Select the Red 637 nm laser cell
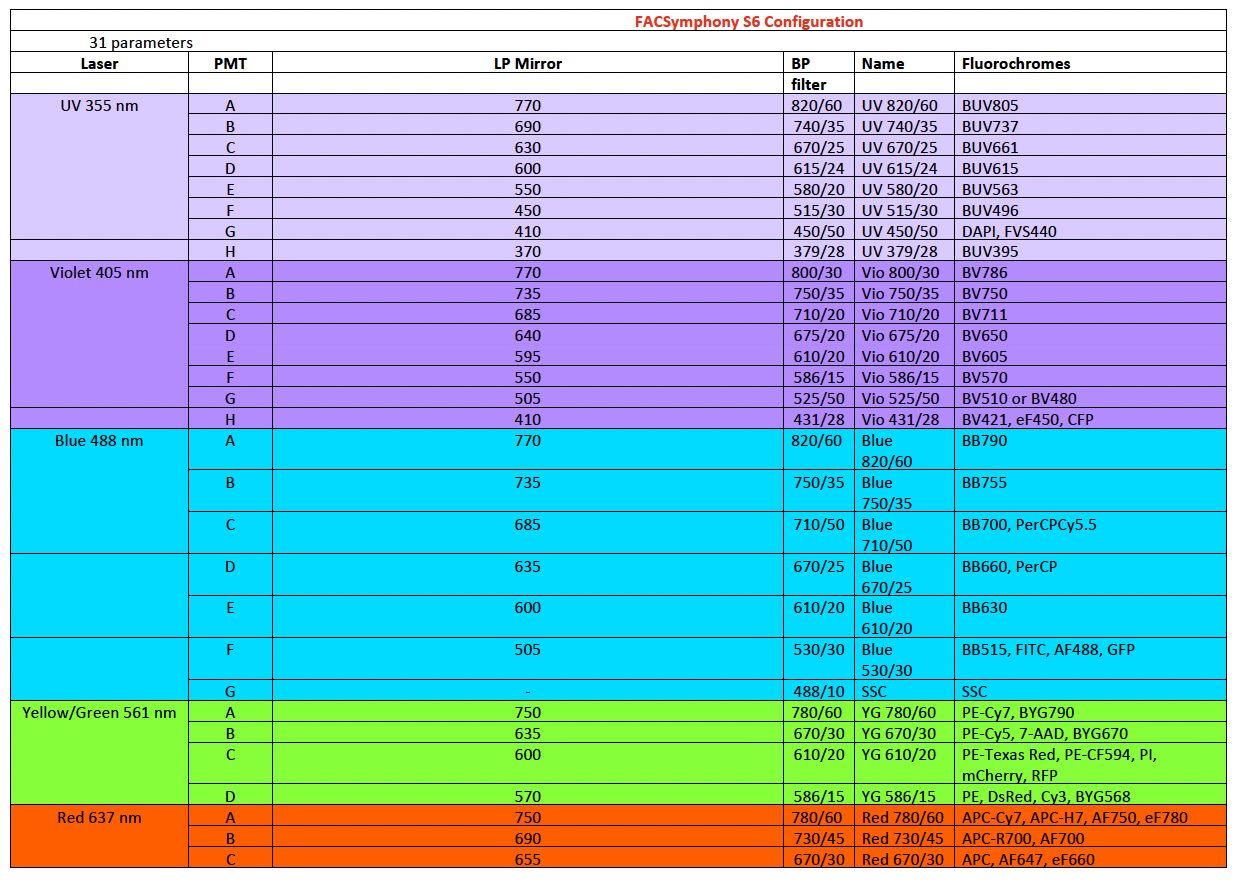This screenshot has width=1236, height=885. [x=99, y=818]
